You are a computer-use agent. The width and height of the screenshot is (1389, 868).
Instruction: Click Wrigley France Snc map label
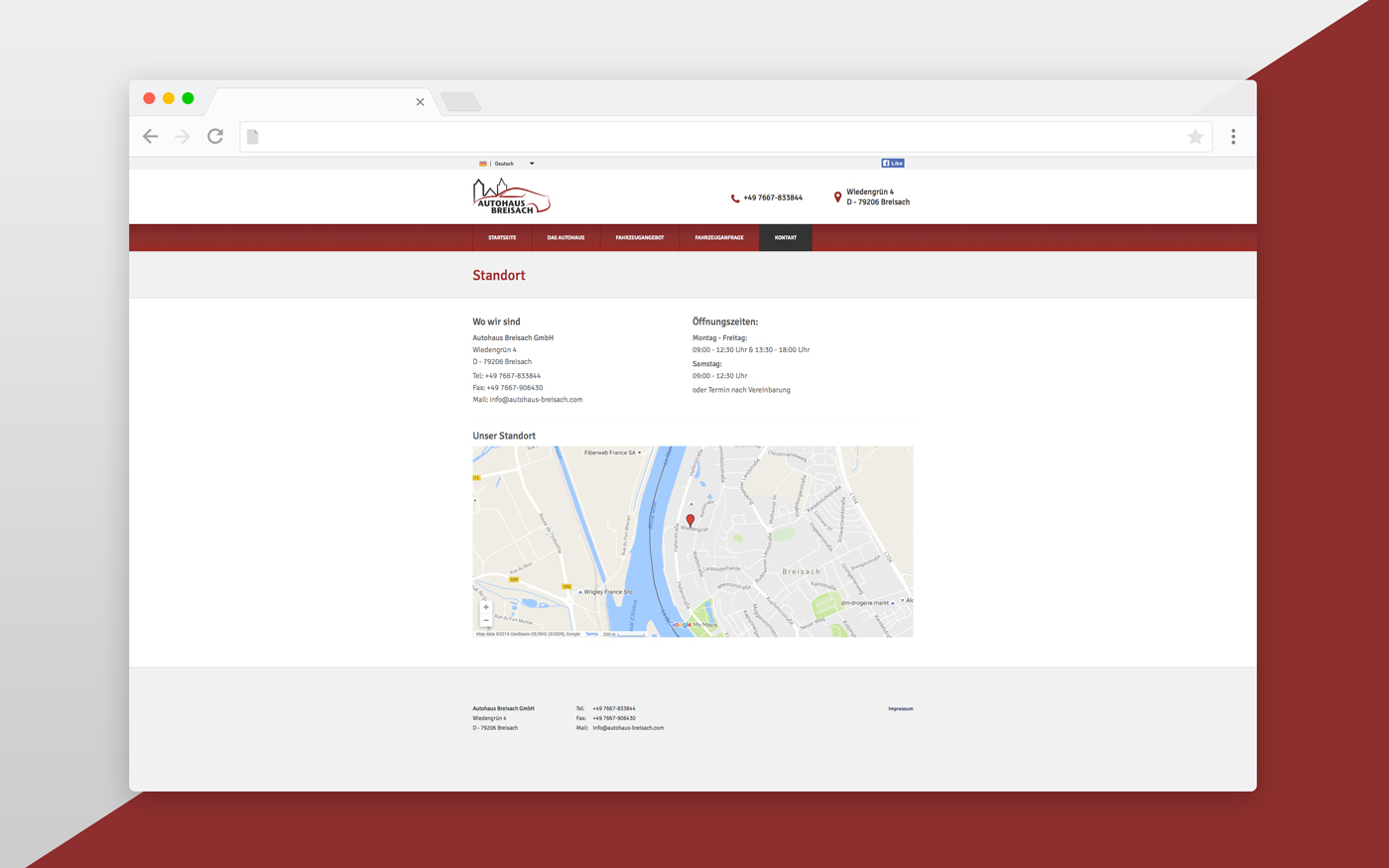[608, 592]
